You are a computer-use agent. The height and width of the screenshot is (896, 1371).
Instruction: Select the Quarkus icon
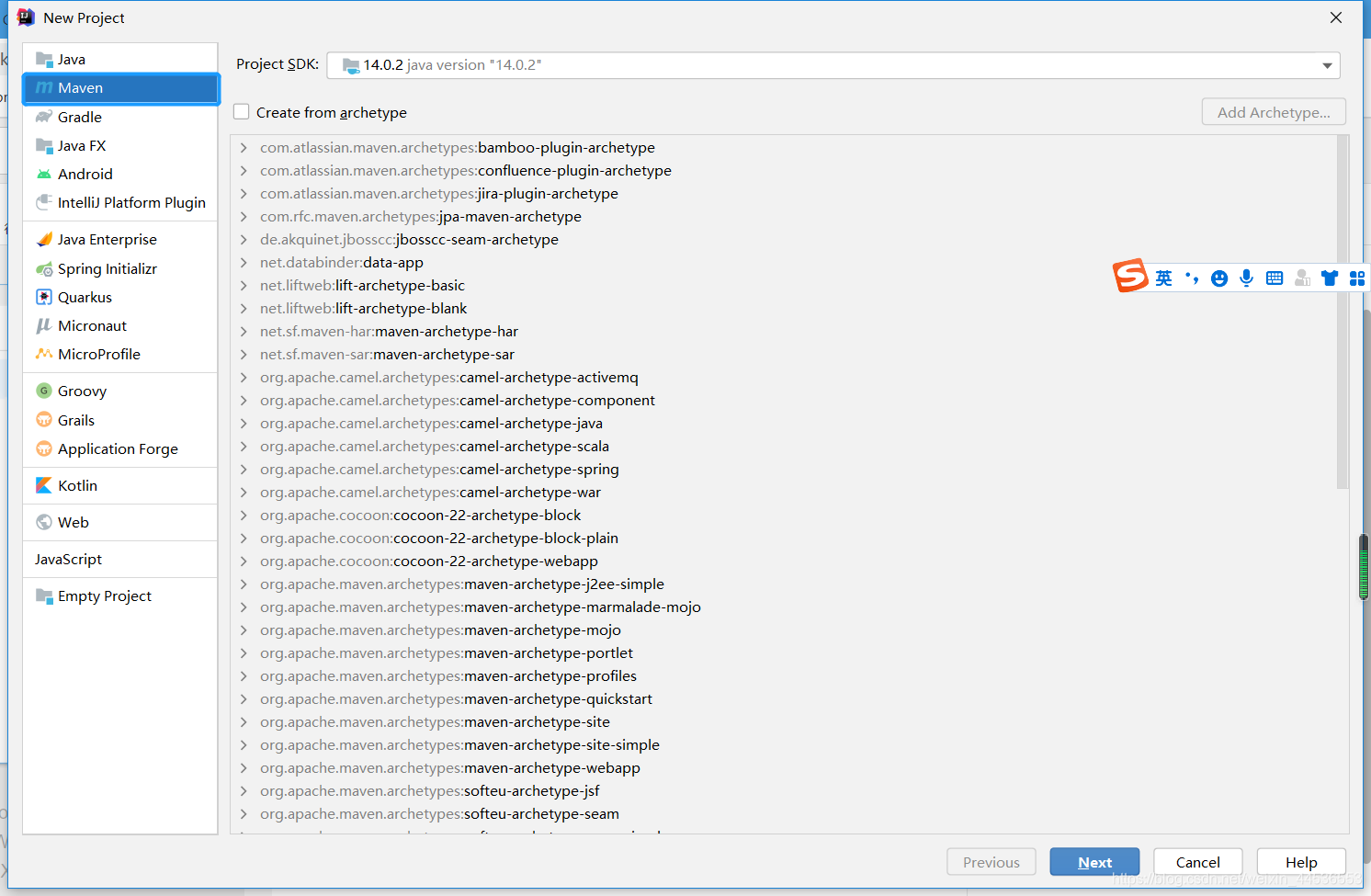tap(44, 297)
